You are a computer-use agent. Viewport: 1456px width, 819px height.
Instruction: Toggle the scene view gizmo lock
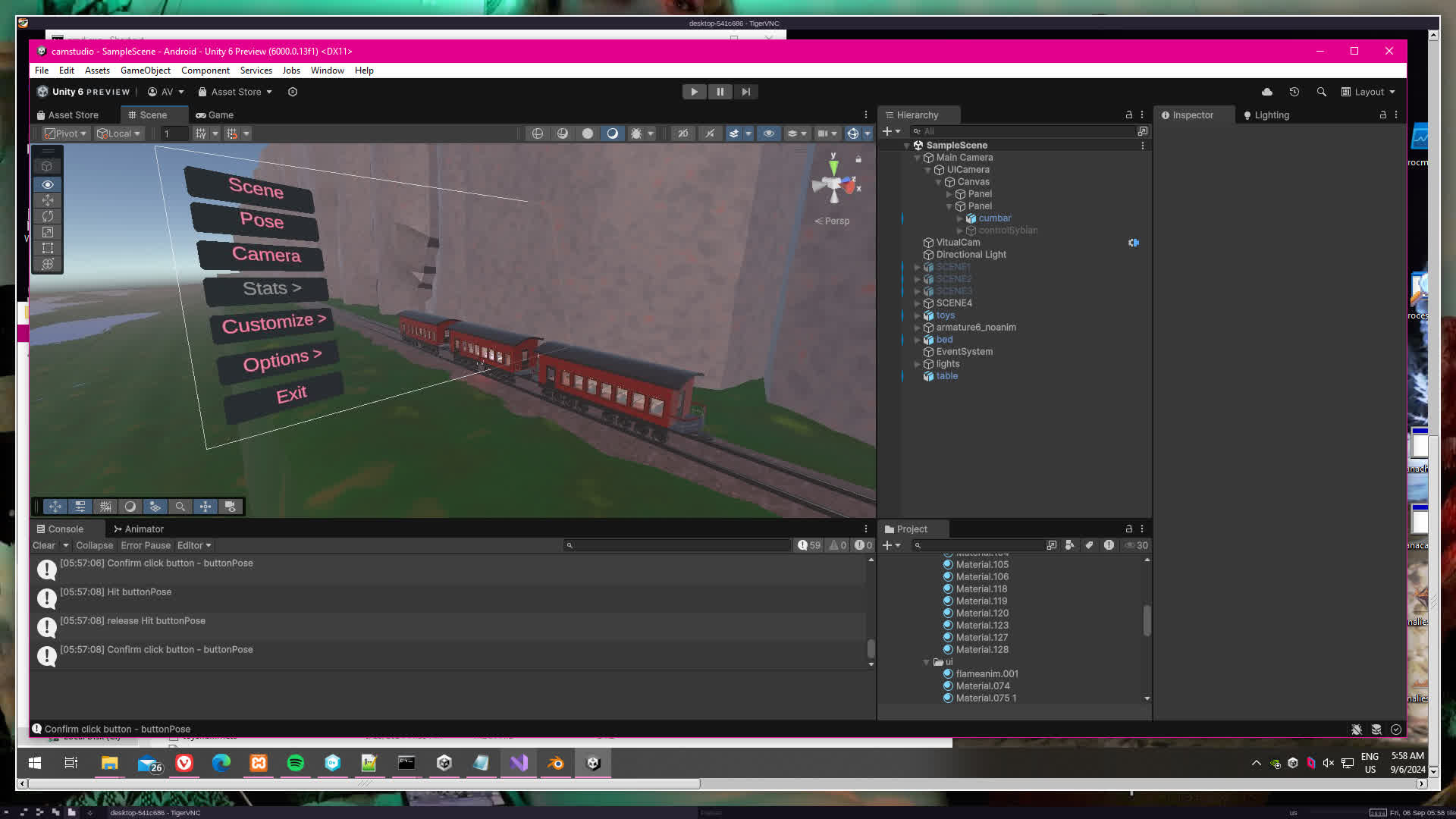(858, 159)
